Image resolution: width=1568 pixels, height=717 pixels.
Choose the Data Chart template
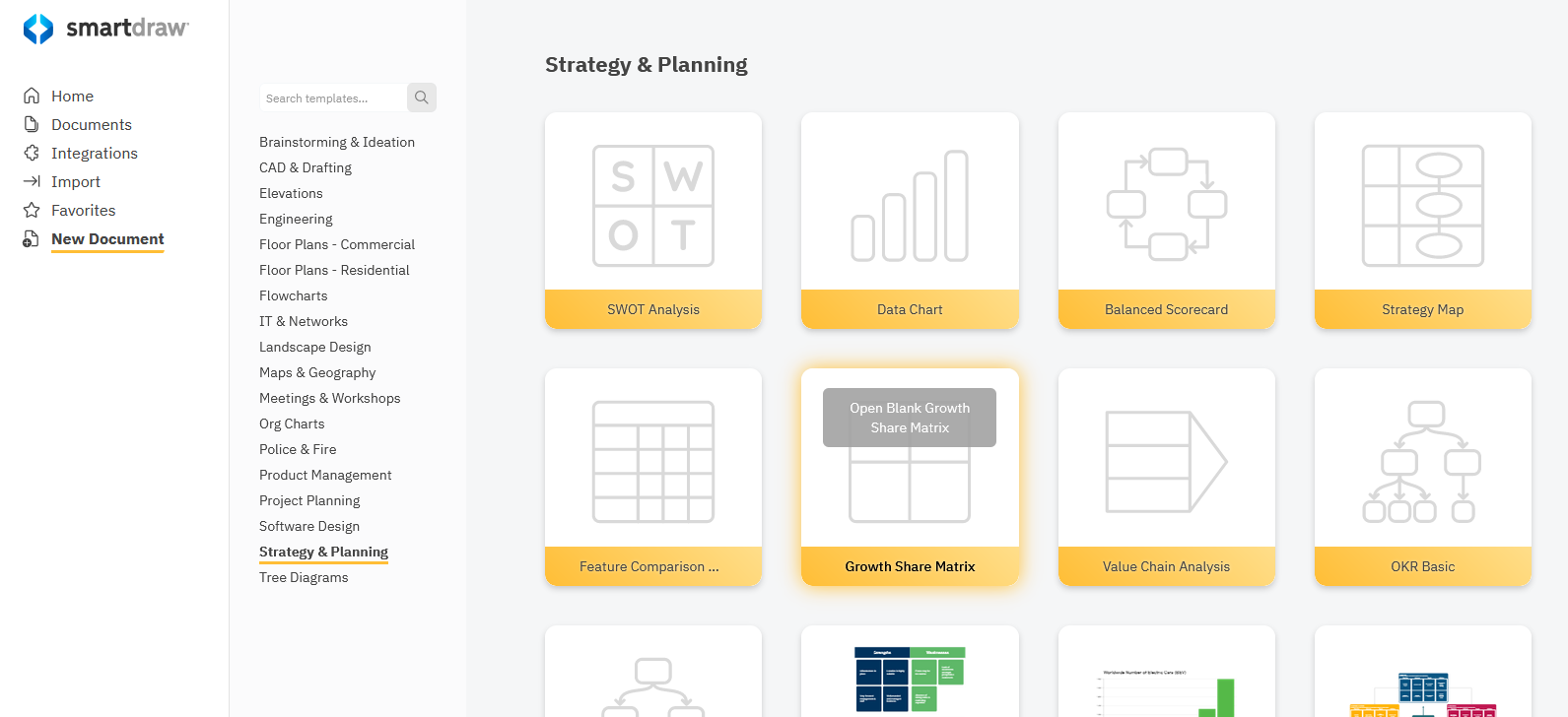pyautogui.click(x=910, y=220)
